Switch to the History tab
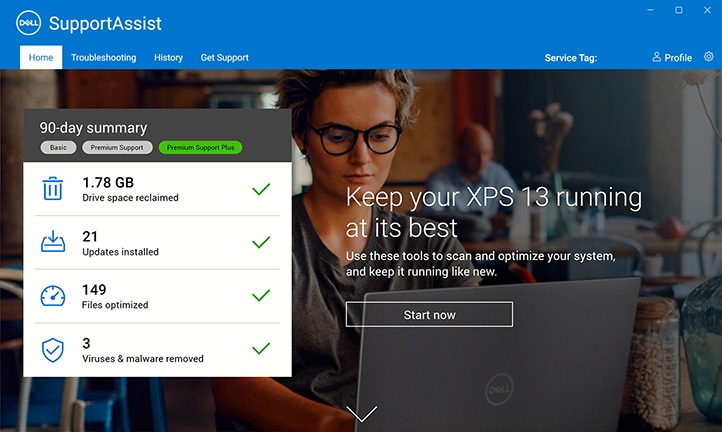The width and height of the screenshot is (722, 432). [169, 58]
